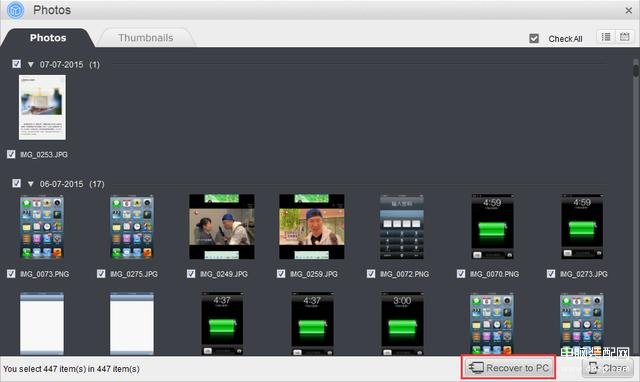
Task: Toggle the 06-07-2015 group checkbox
Action: pos(16,183)
